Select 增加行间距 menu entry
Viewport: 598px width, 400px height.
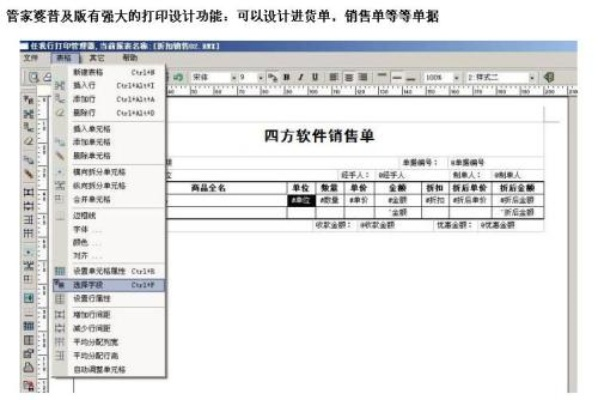coord(109,315)
